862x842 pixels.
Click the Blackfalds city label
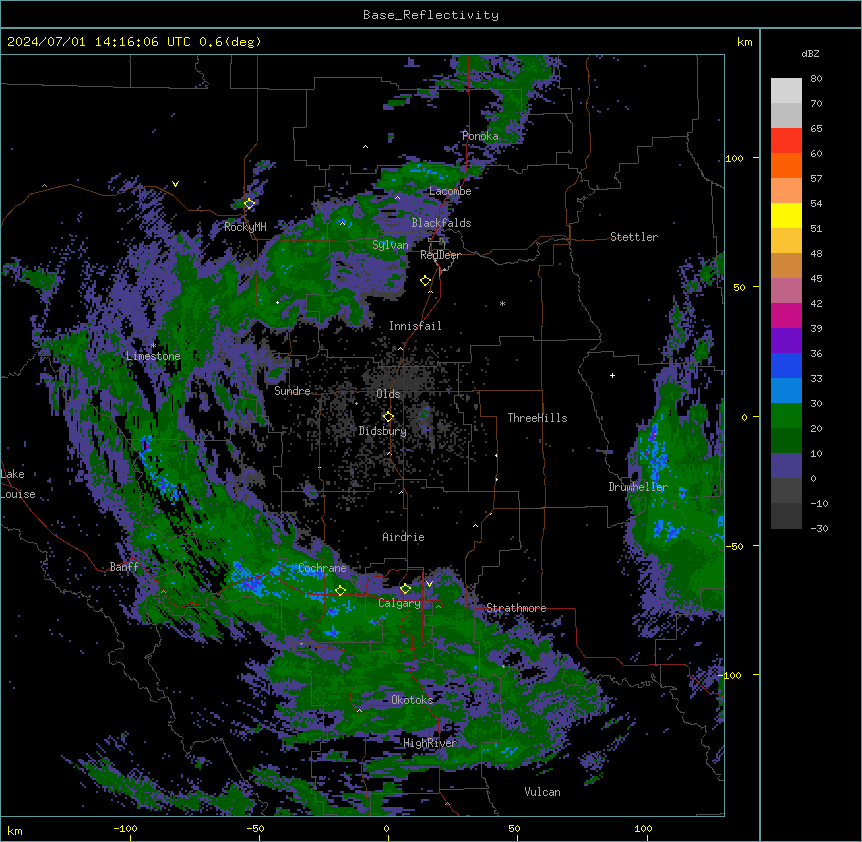tap(441, 223)
